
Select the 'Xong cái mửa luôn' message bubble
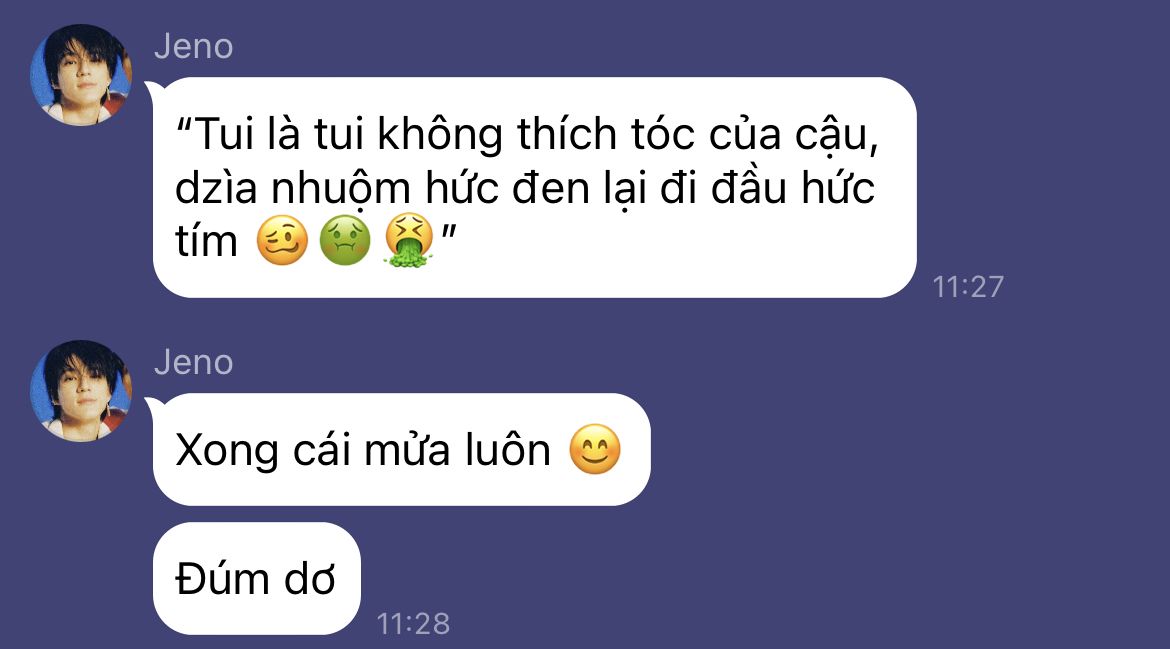click(x=401, y=449)
